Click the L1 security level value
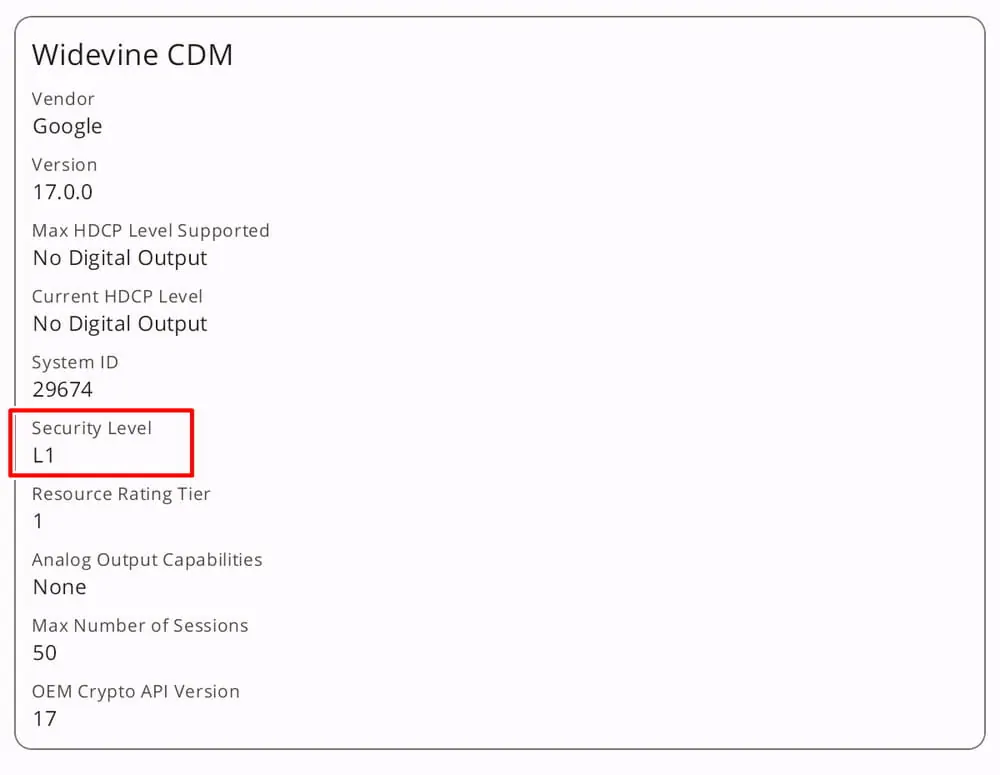Screen dimensions: 1000x775 coord(44,456)
